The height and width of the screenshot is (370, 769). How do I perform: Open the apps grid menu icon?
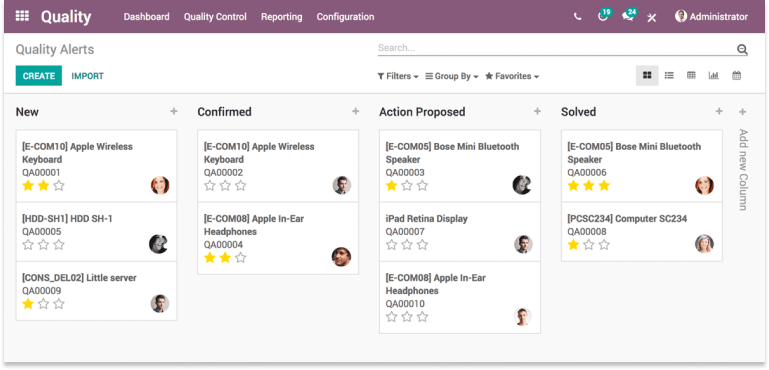click(22, 16)
